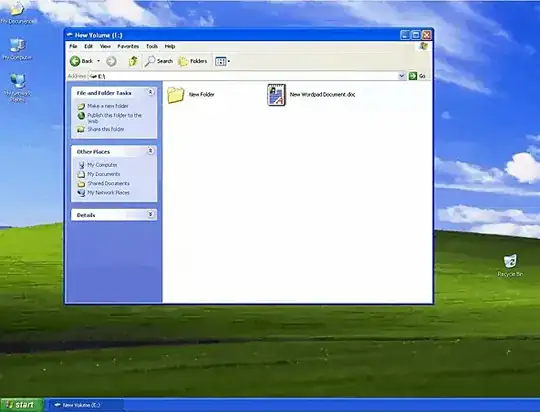The image size is (540, 412).
Task: Collapse the File and Folder Tasks panel
Action: coord(150,92)
